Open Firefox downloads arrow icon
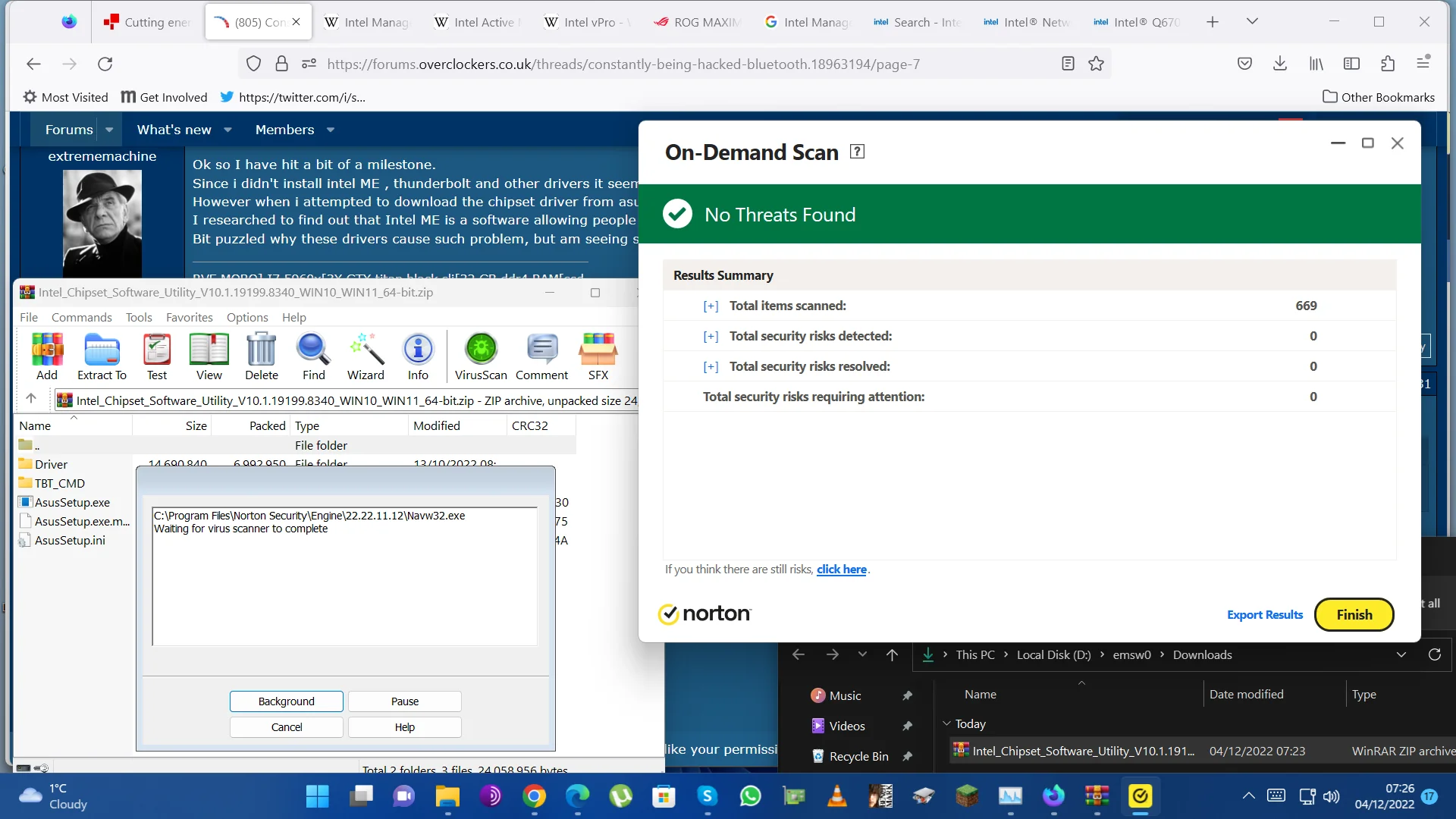Viewport: 1456px width, 819px height. click(1280, 64)
